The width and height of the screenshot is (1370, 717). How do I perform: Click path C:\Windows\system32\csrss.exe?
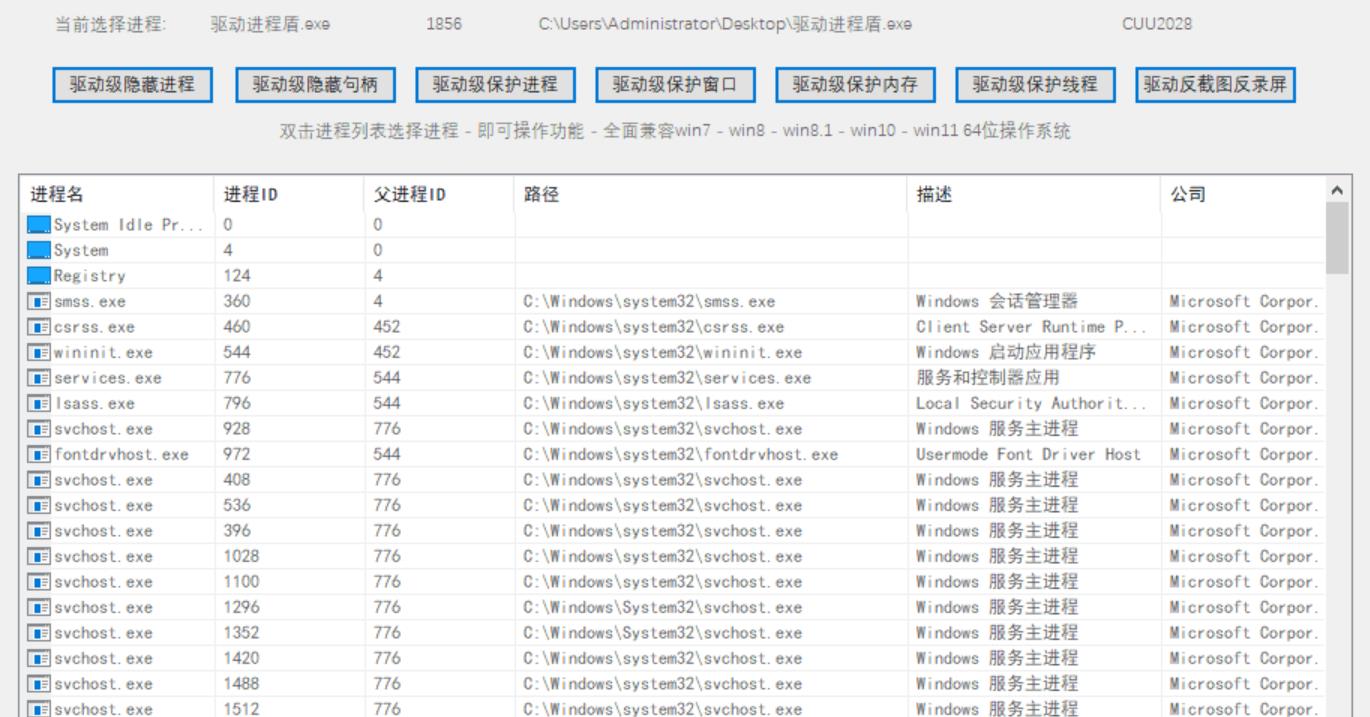pyautogui.click(x=653, y=327)
